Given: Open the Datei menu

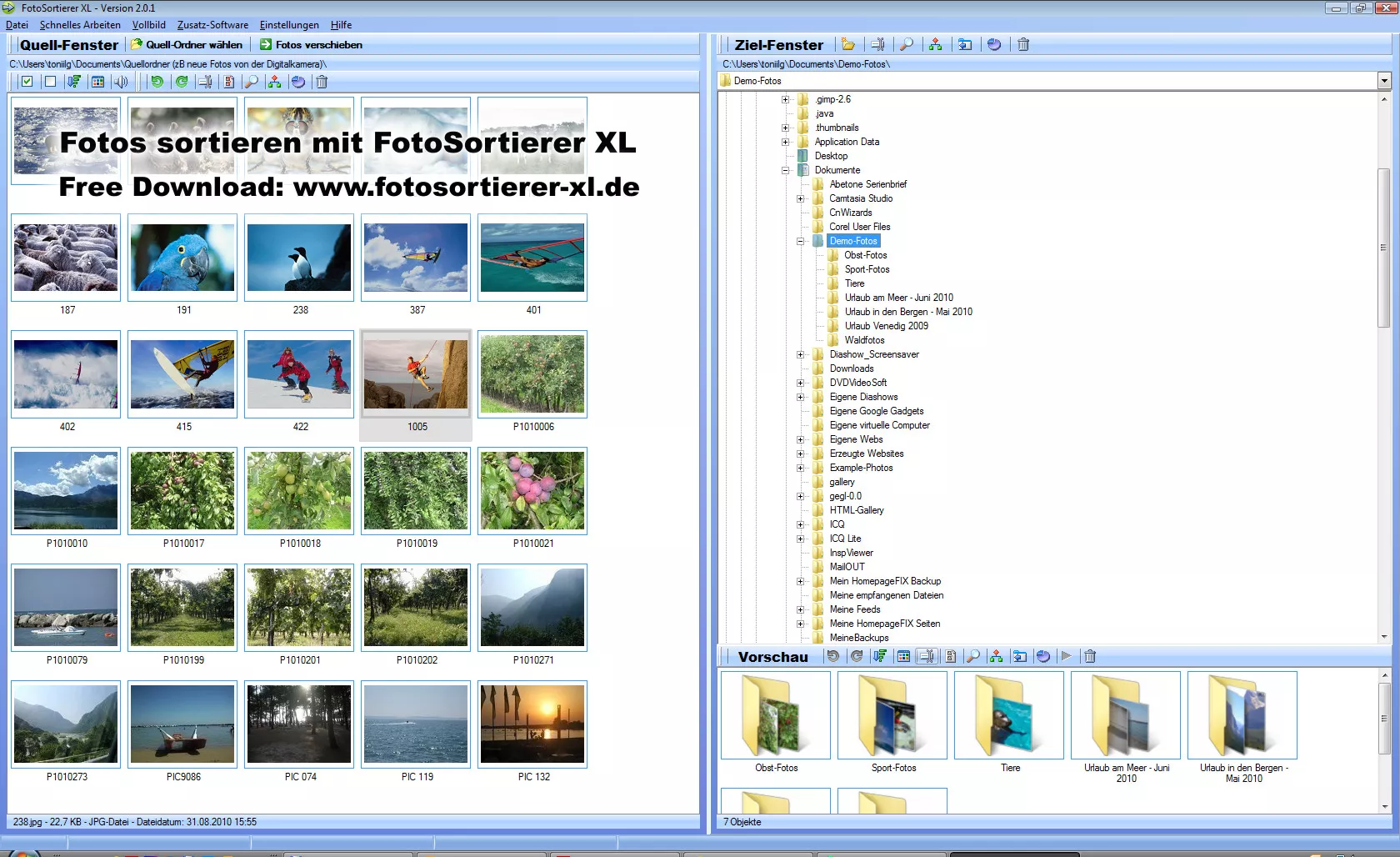Looking at the screenshot, I should [x=17, y=25].
